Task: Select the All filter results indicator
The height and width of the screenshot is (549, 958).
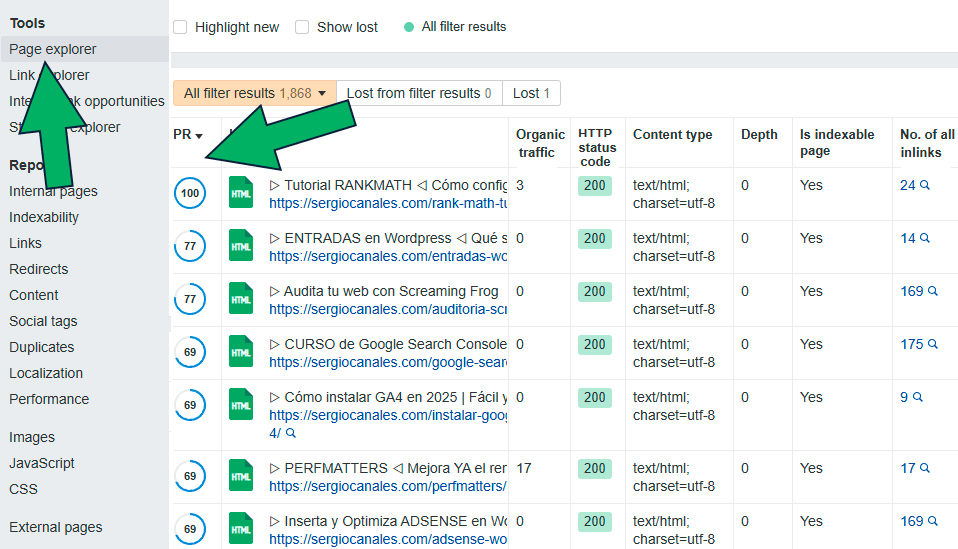Action: pyautogui.click(x=455, y=27)
